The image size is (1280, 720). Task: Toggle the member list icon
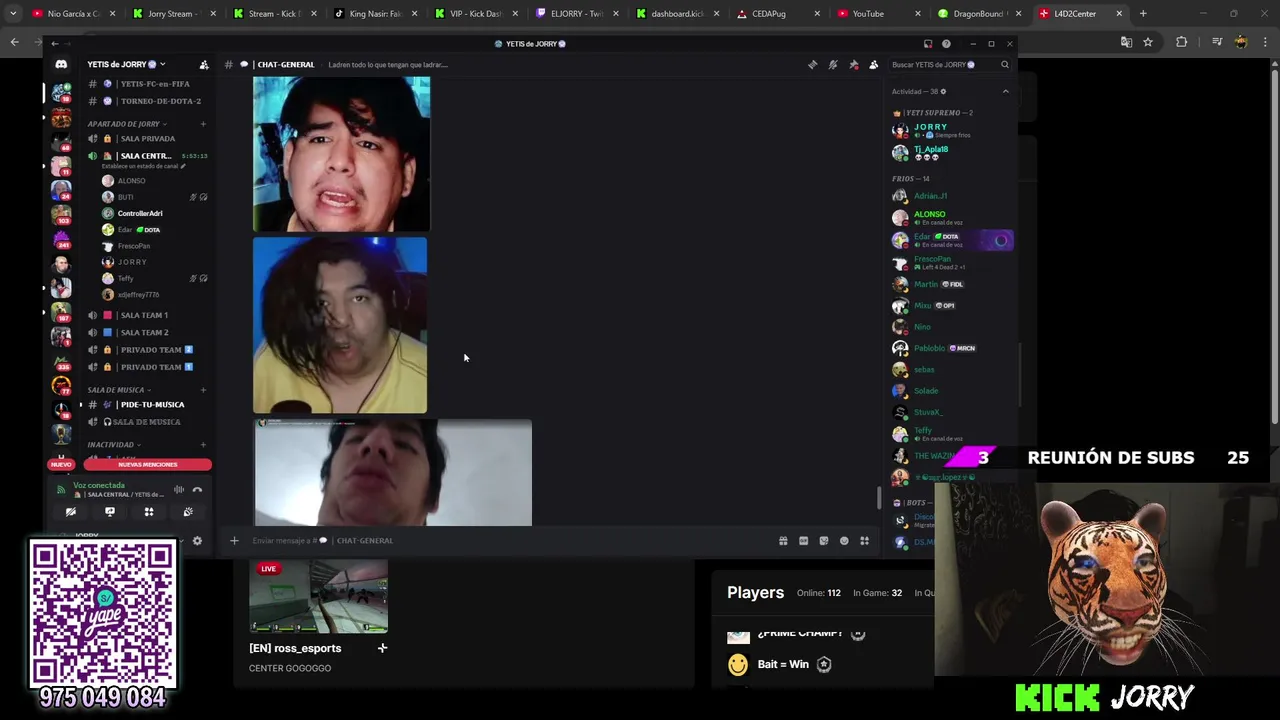pyautogui.click(x=873, y=65)
